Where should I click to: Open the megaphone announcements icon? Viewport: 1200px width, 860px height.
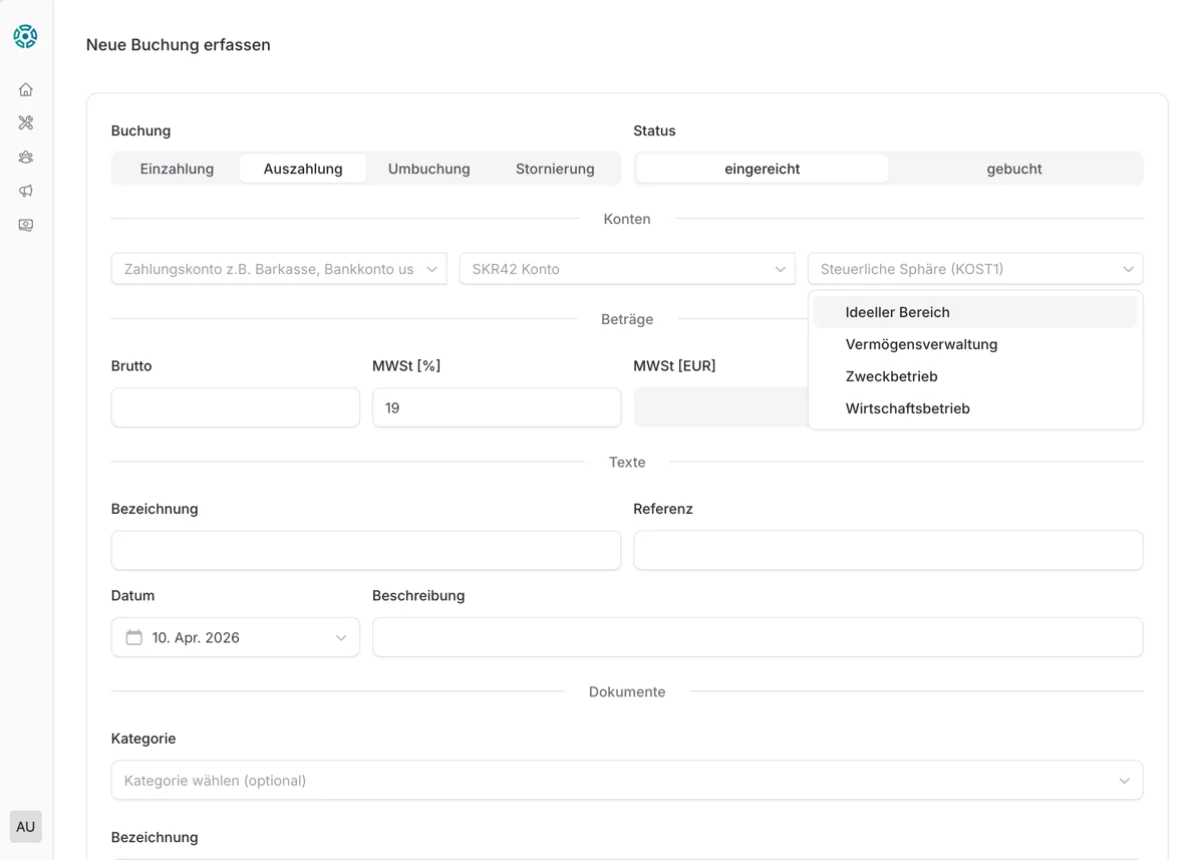[26, 191]
